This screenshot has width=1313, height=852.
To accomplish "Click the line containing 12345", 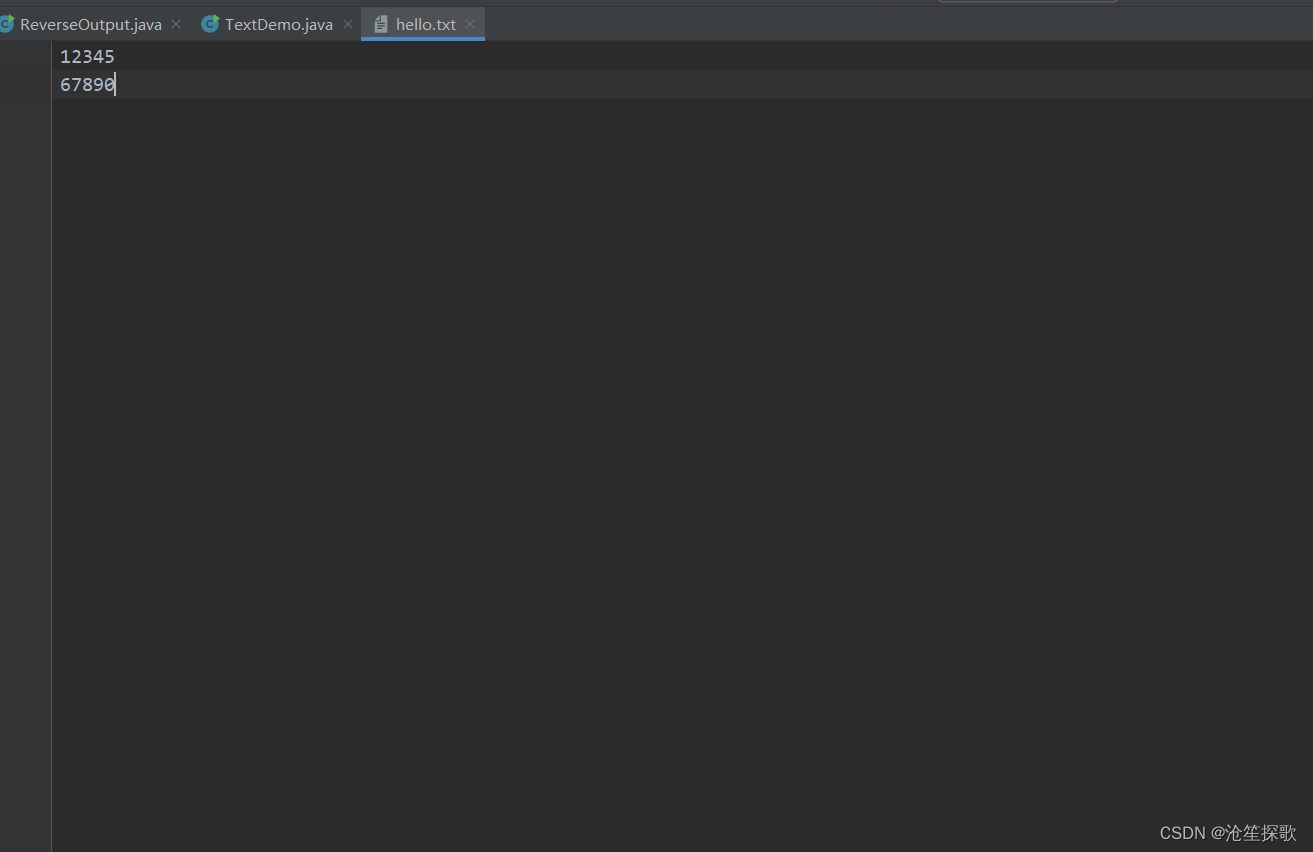I will 86,56.
